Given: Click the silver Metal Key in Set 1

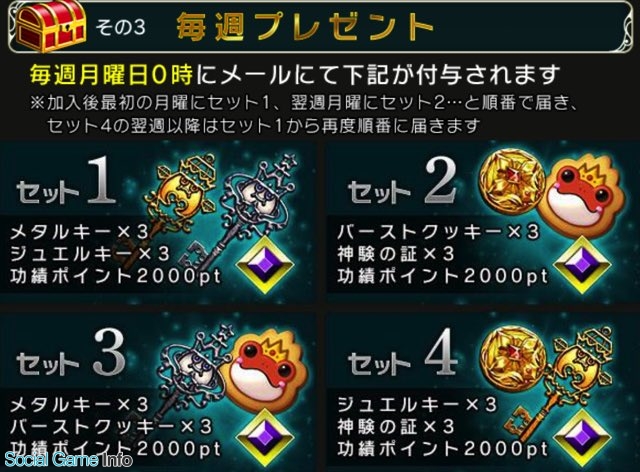Looking at the screenshot, I should 245,208.
